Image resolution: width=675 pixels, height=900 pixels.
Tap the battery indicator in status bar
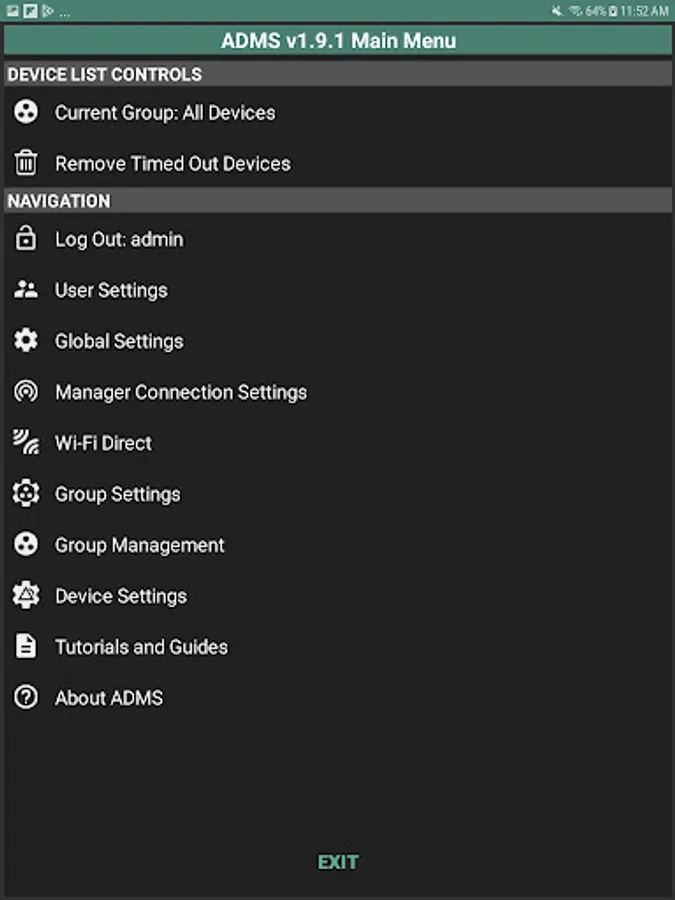click(614, 11)
